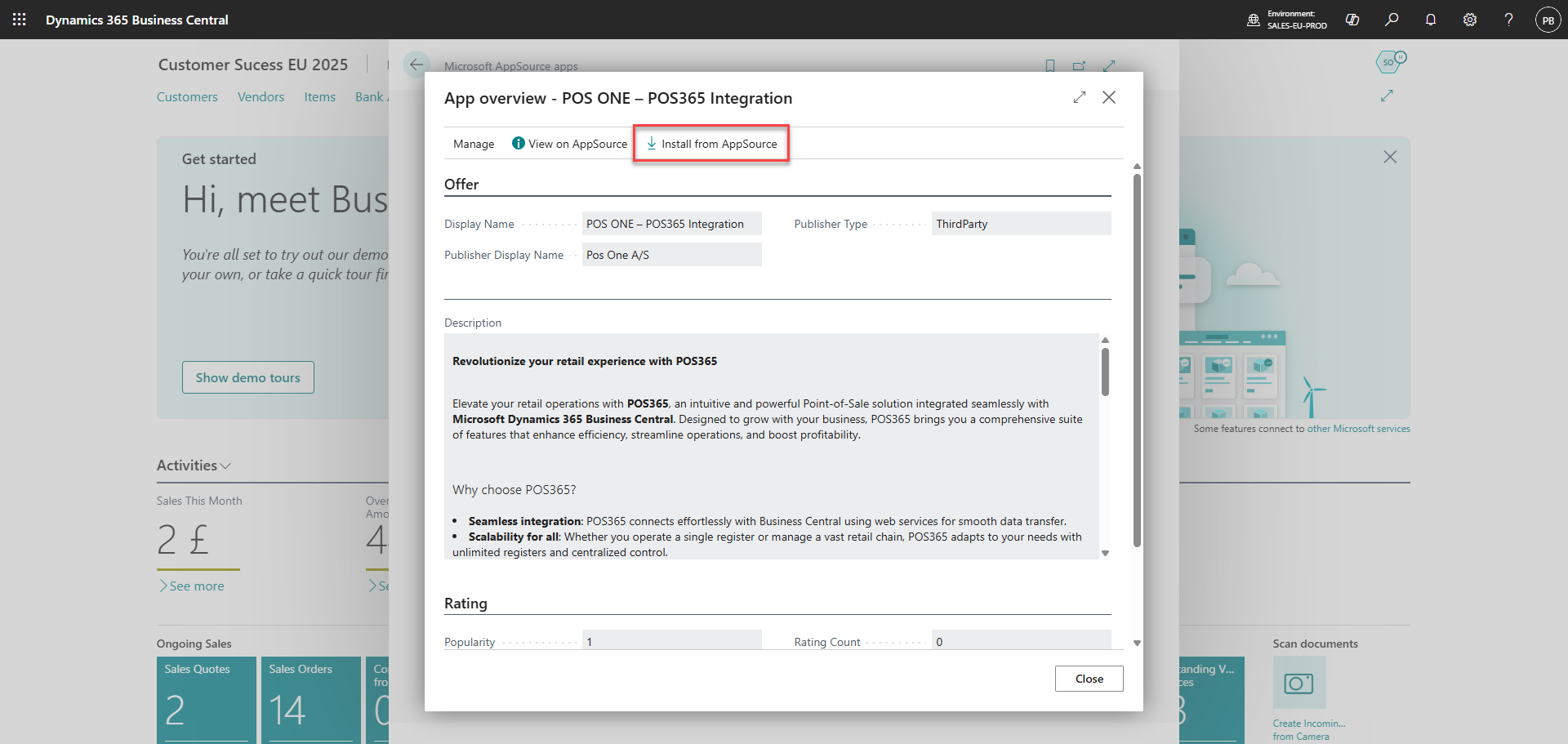The width and height of the screenshot is (1568, 744).
Task: Open notifications bell icon
Action: [1431, 20]
